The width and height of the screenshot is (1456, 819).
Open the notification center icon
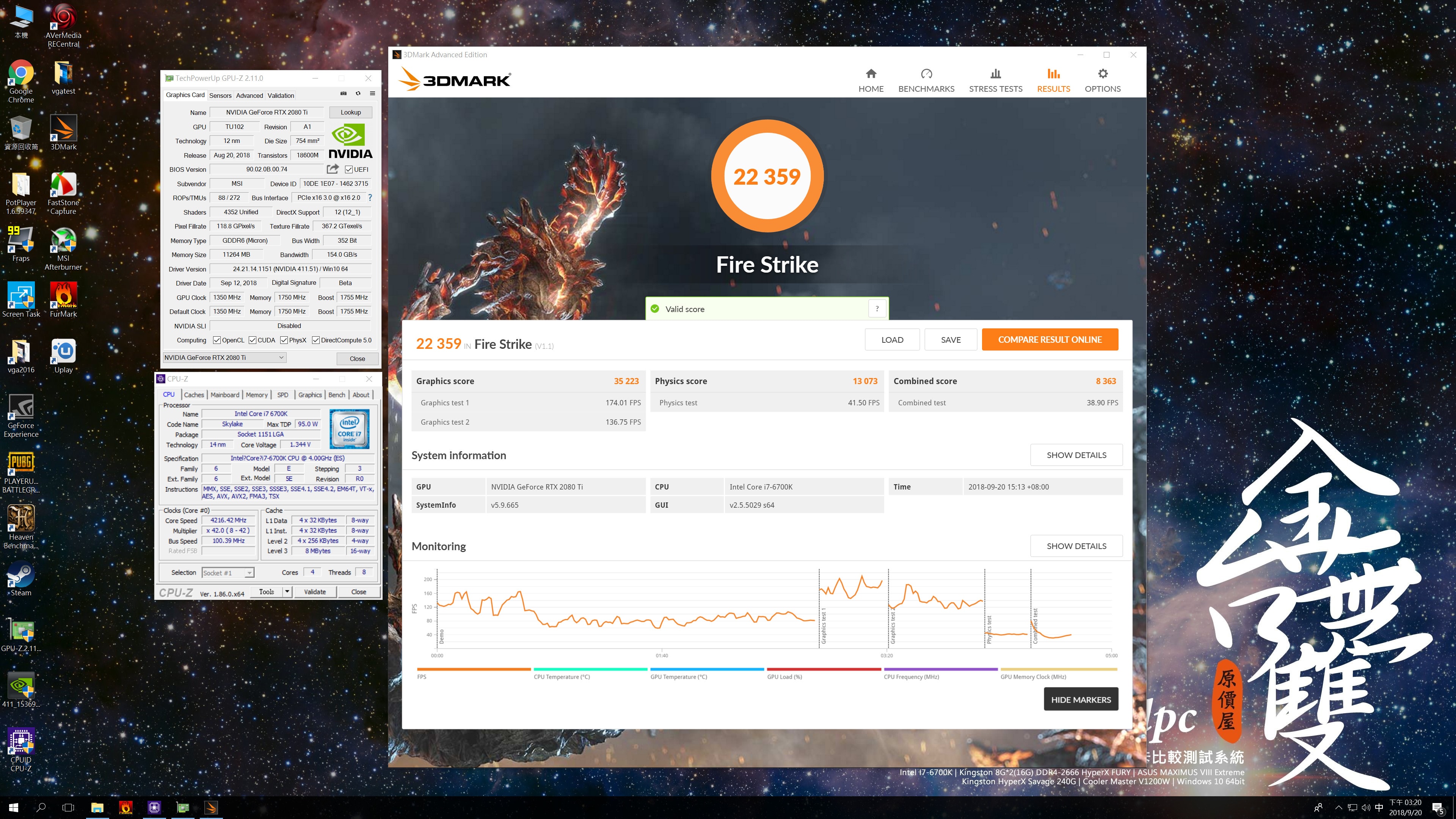pyautogui.click(x=1438, y=808)
